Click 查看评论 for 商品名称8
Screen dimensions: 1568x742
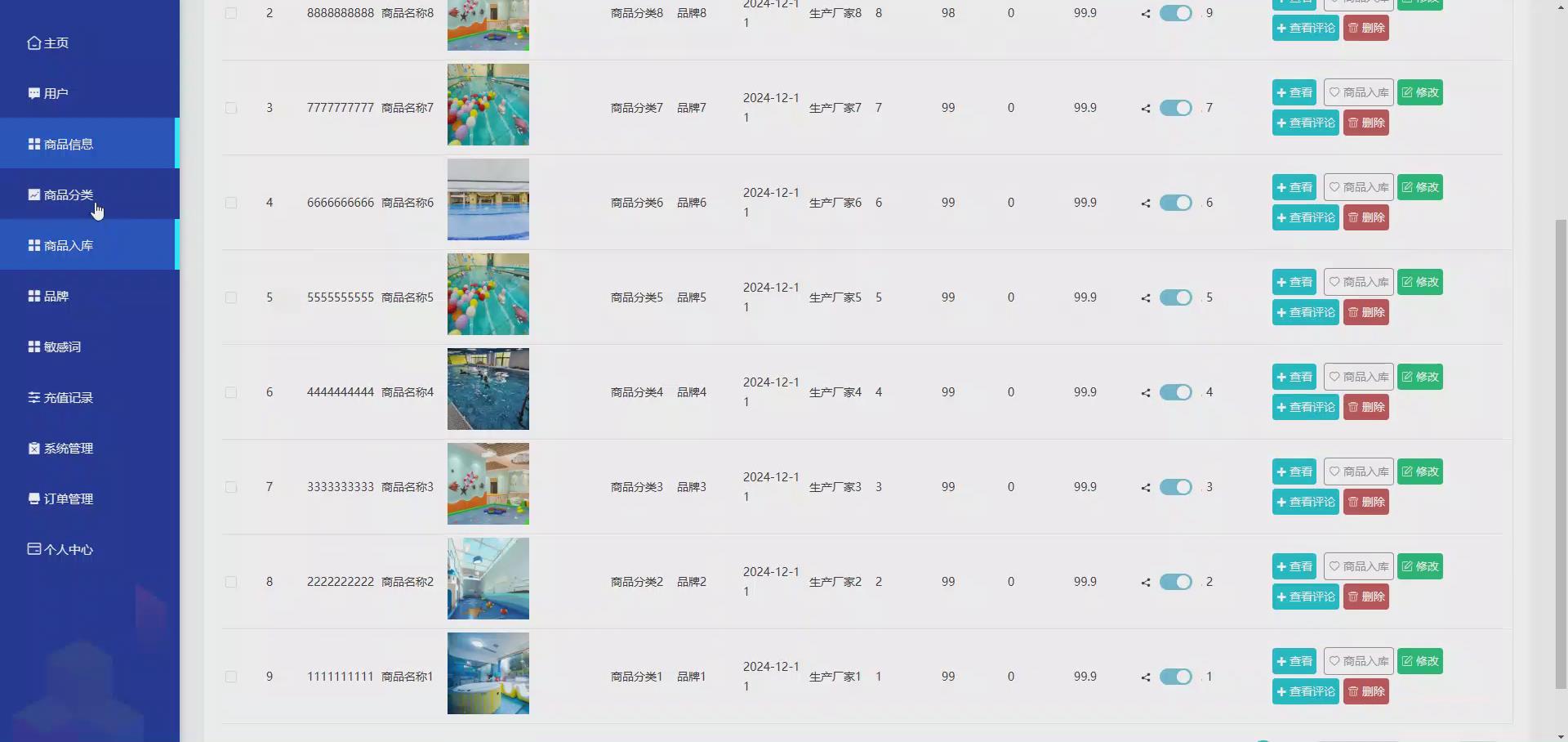(x=1306, y=28)
